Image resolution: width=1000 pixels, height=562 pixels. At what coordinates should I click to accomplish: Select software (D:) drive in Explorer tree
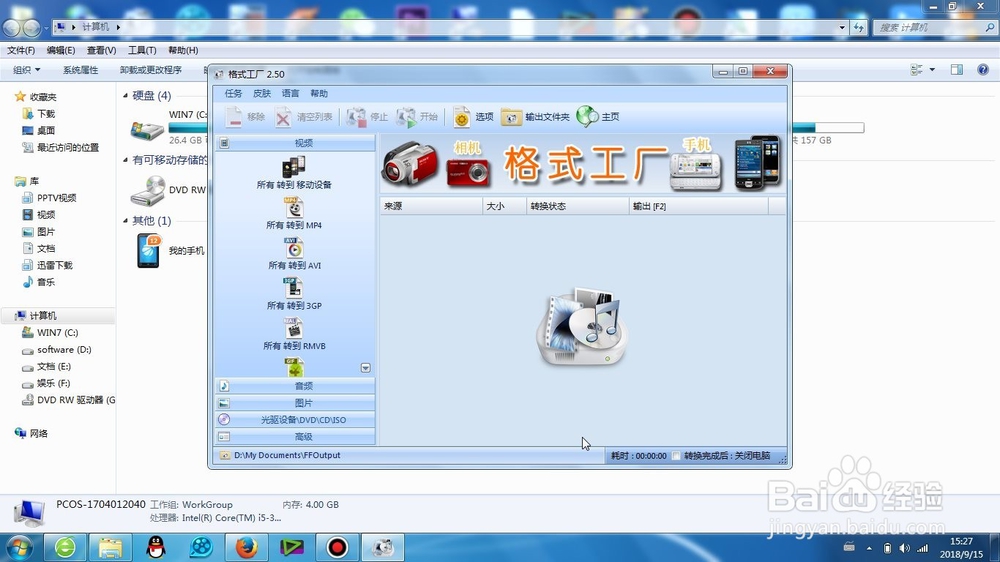(x=64, y=350)
